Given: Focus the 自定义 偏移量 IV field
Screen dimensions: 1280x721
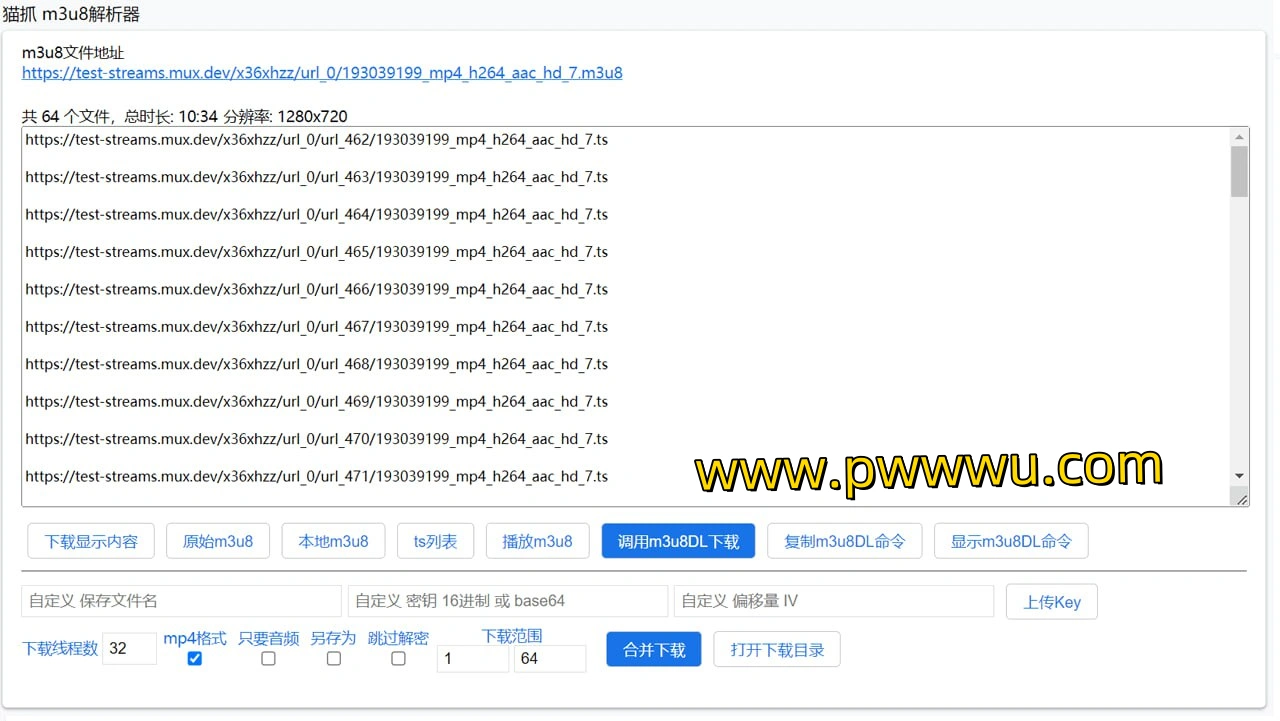Looking at the screenshot, I should point(834,601).
